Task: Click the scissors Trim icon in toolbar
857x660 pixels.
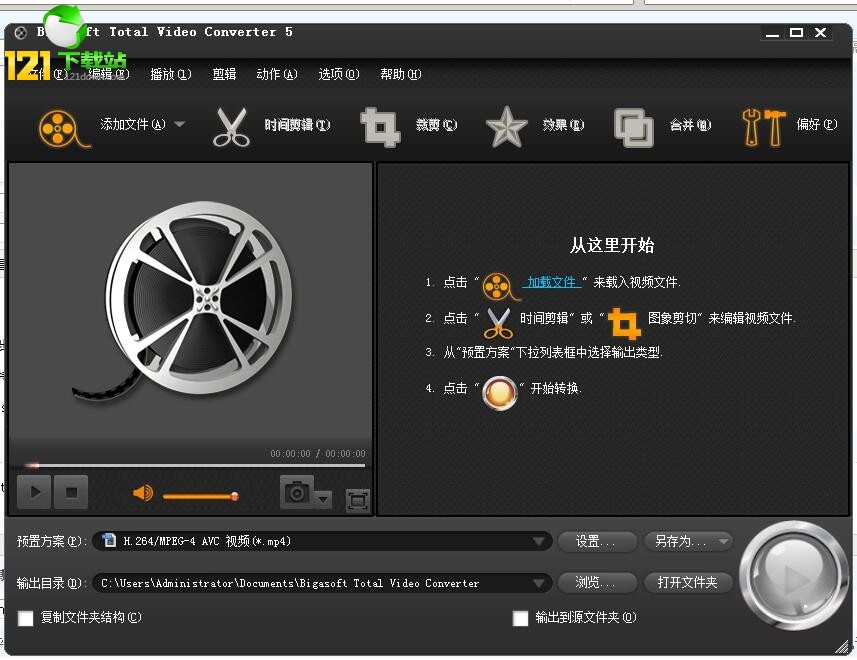Action: [231, 127]
